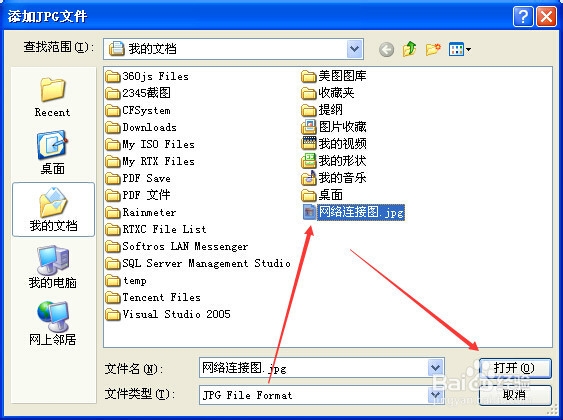Expand the 查找范围 location dropdown
Viewport: 563px width, 420px height.
tap(355, 49)
